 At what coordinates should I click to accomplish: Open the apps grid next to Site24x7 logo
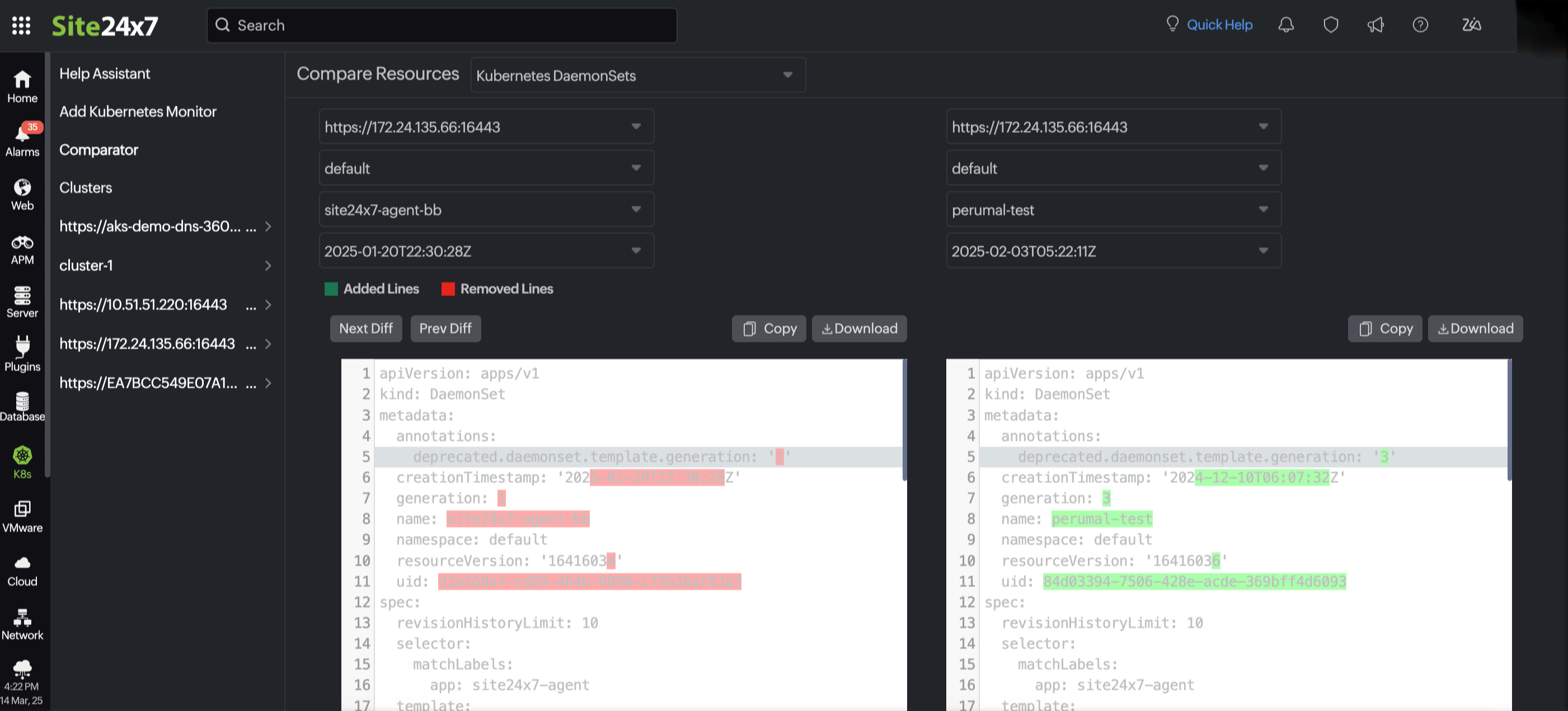[21, 26]
